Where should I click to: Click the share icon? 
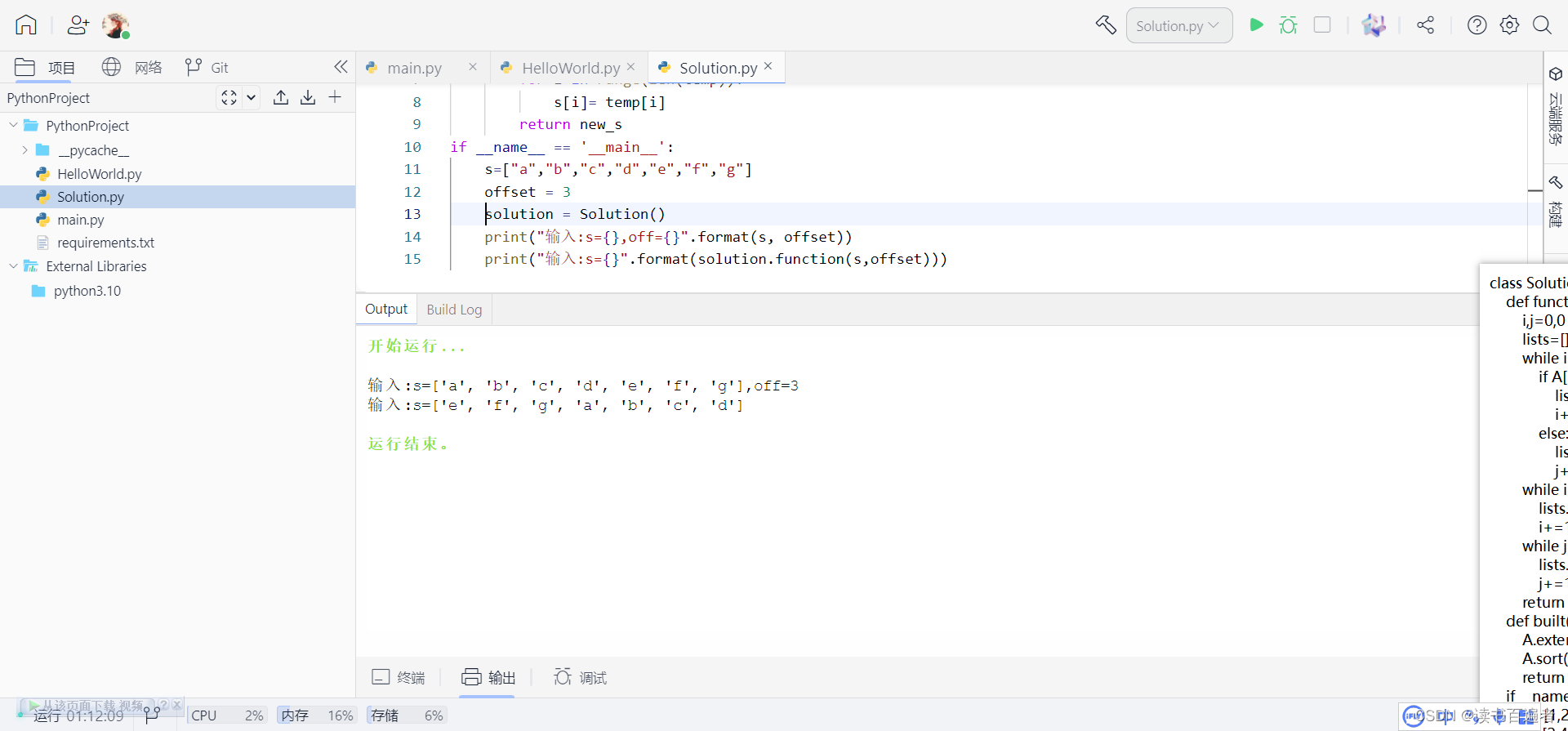pos(1426,25)
